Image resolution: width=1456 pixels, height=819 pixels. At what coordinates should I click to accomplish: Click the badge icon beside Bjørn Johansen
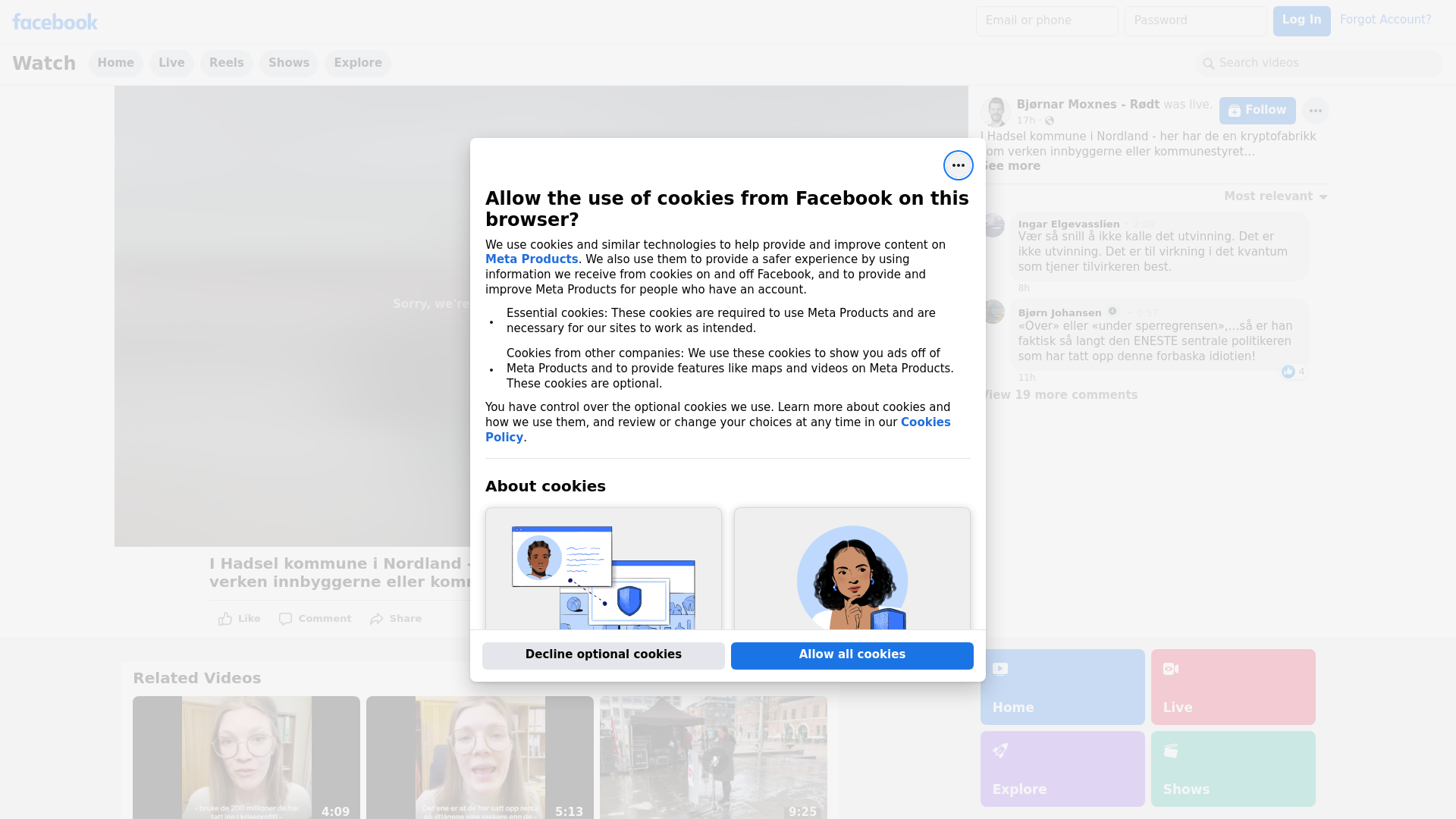pyautogui.click(x=1112, y=311)
